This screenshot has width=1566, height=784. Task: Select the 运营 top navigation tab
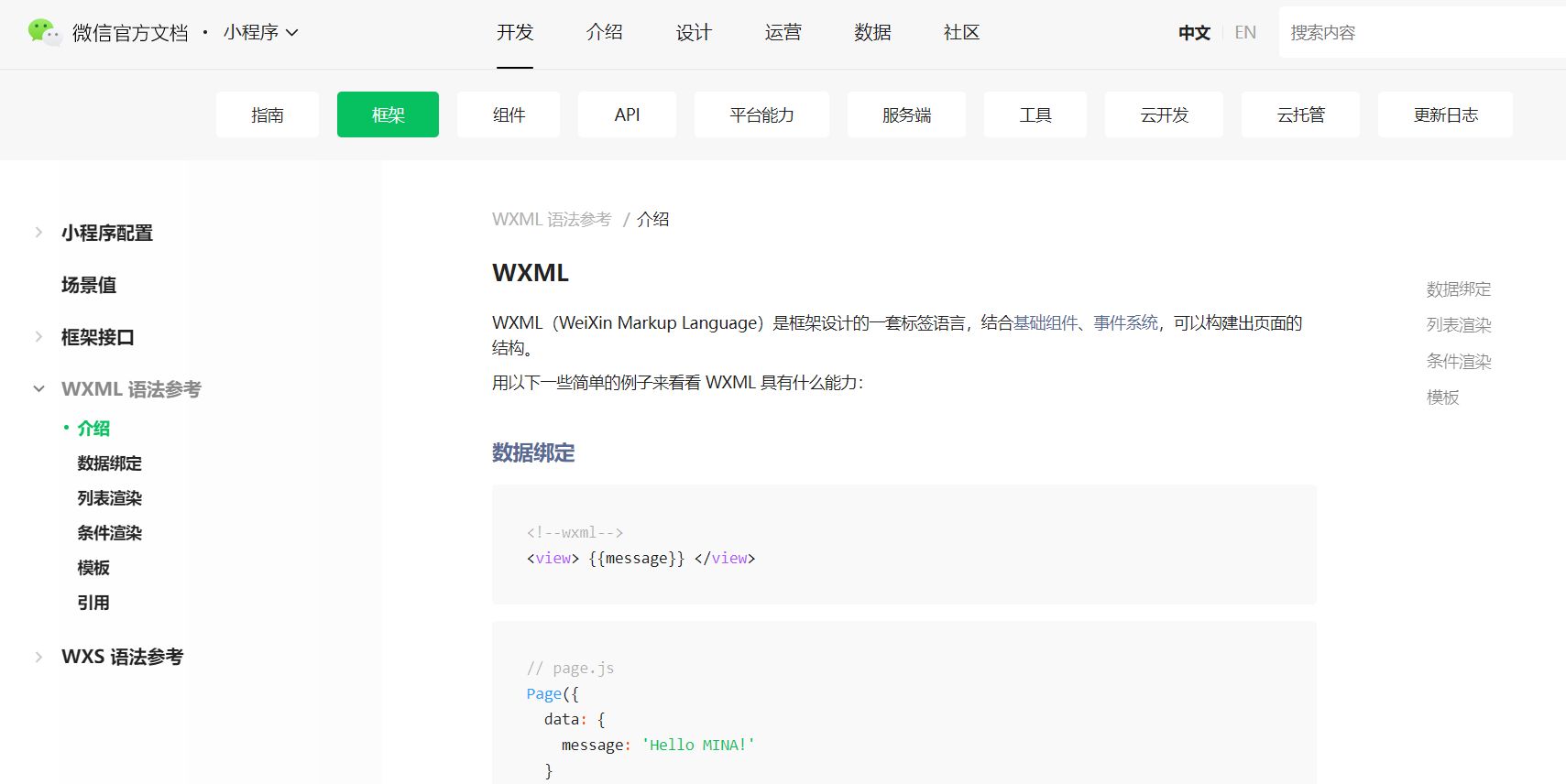[783, 32]
